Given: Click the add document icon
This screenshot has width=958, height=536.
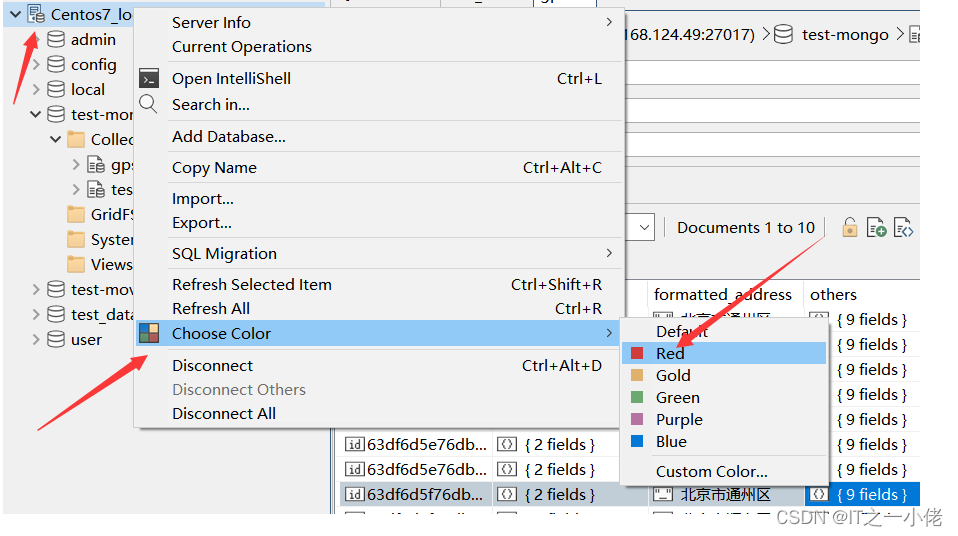Looking at the screenshot, I should point(876,227).
